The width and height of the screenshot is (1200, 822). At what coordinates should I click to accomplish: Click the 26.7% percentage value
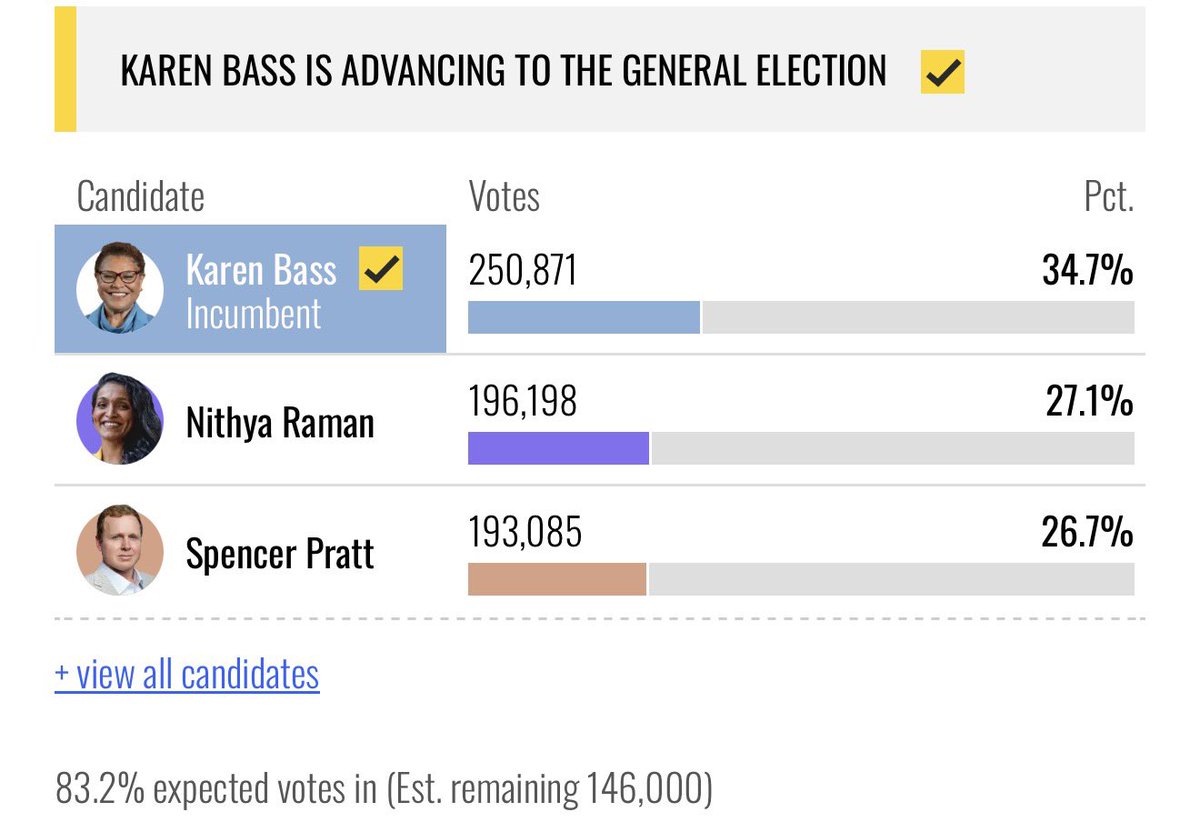pos(1088,533)
